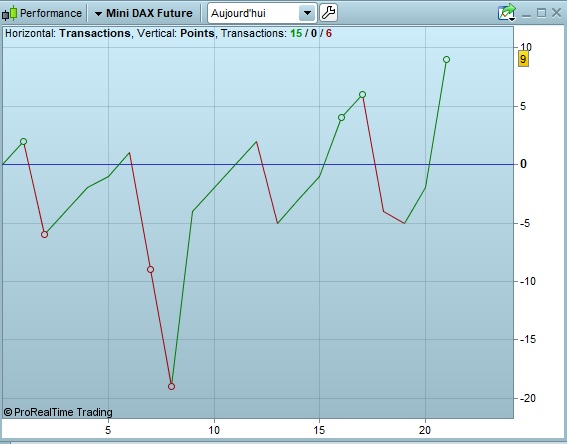Select the green point at transaction 16
Image resolution: width=567 pixels, height=444 pixels.
pos(341,118)
